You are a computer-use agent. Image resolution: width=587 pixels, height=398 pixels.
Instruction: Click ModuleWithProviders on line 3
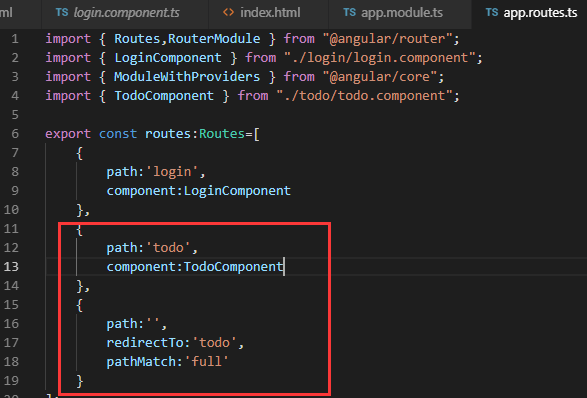click(187, 77)
